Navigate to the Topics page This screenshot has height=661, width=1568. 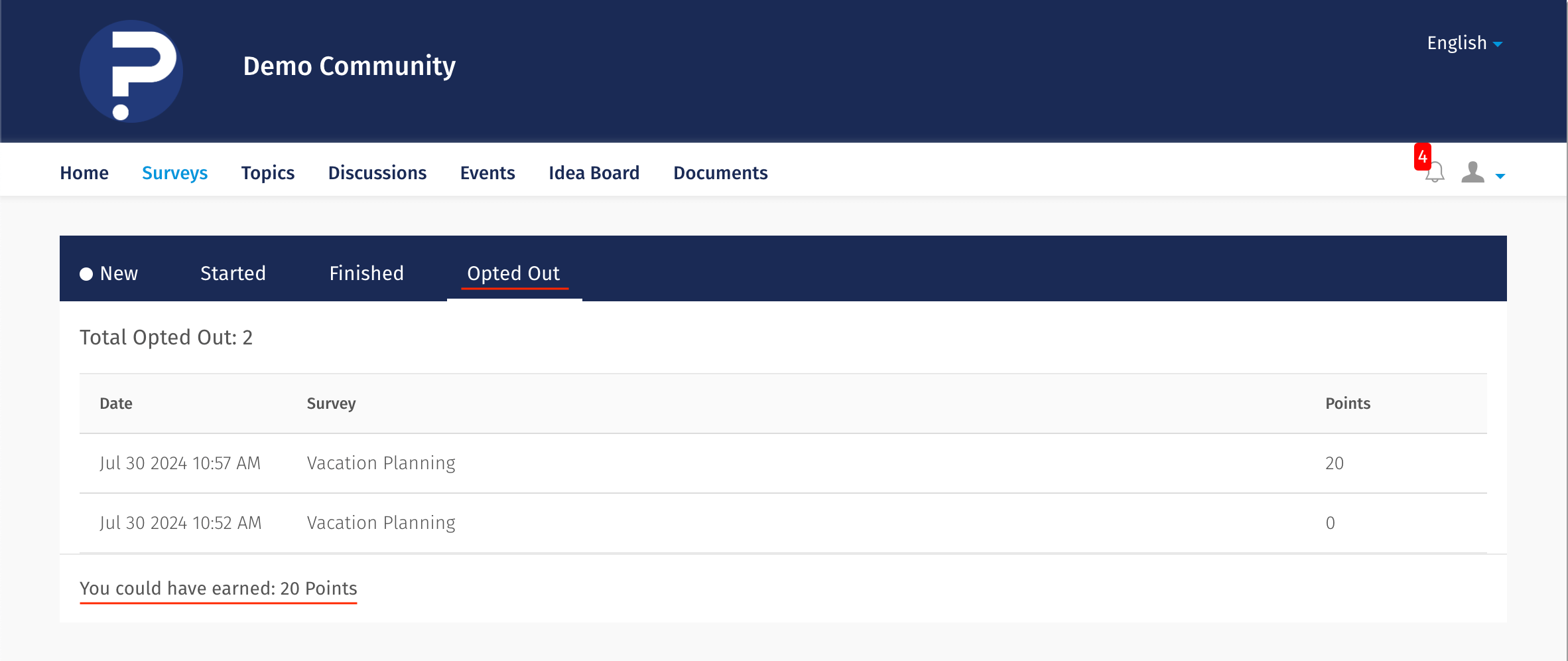click(x=267, y=173)
